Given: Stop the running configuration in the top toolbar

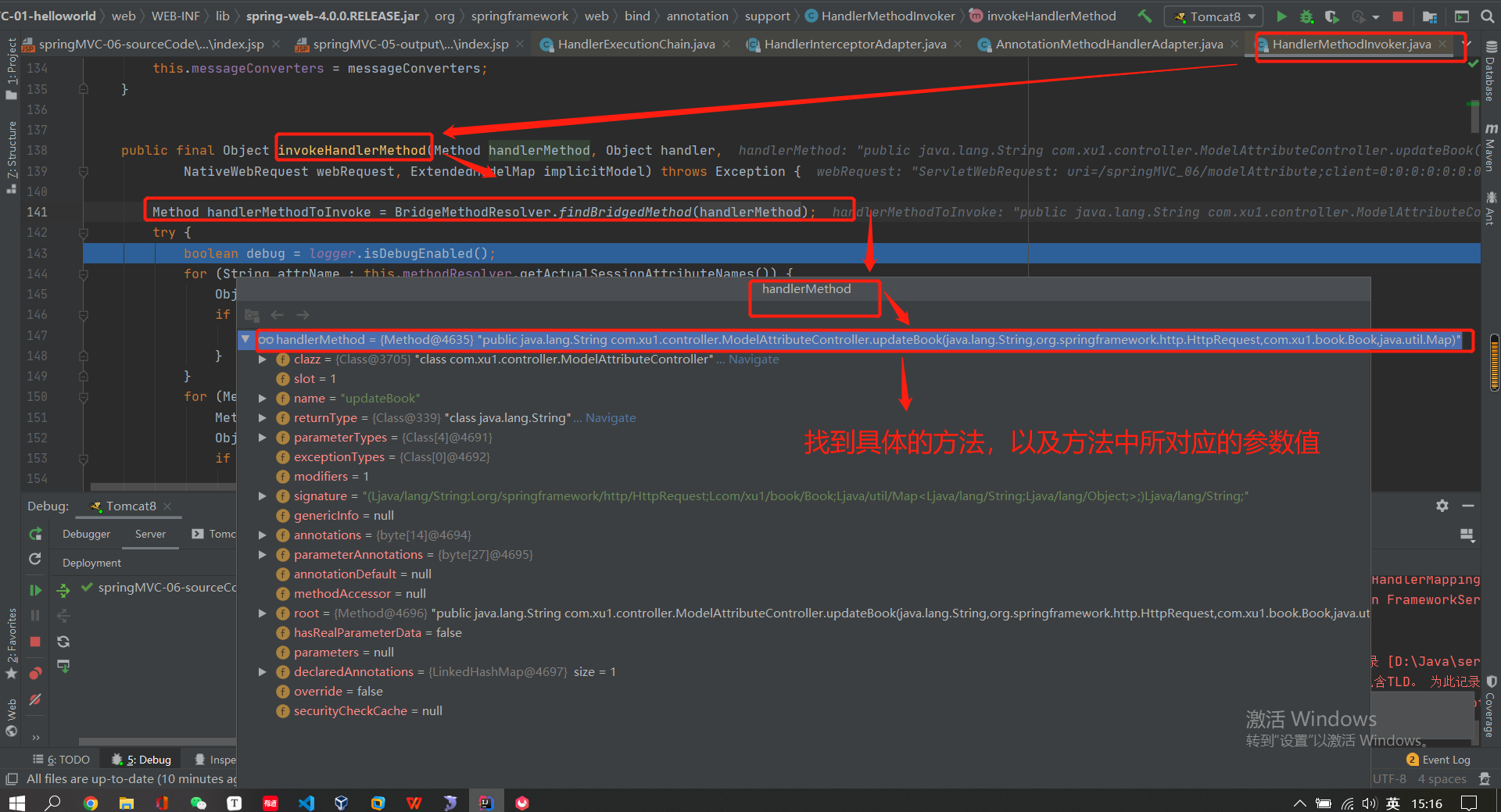Looking at the screenshot, I should [x=1398, y=16].
